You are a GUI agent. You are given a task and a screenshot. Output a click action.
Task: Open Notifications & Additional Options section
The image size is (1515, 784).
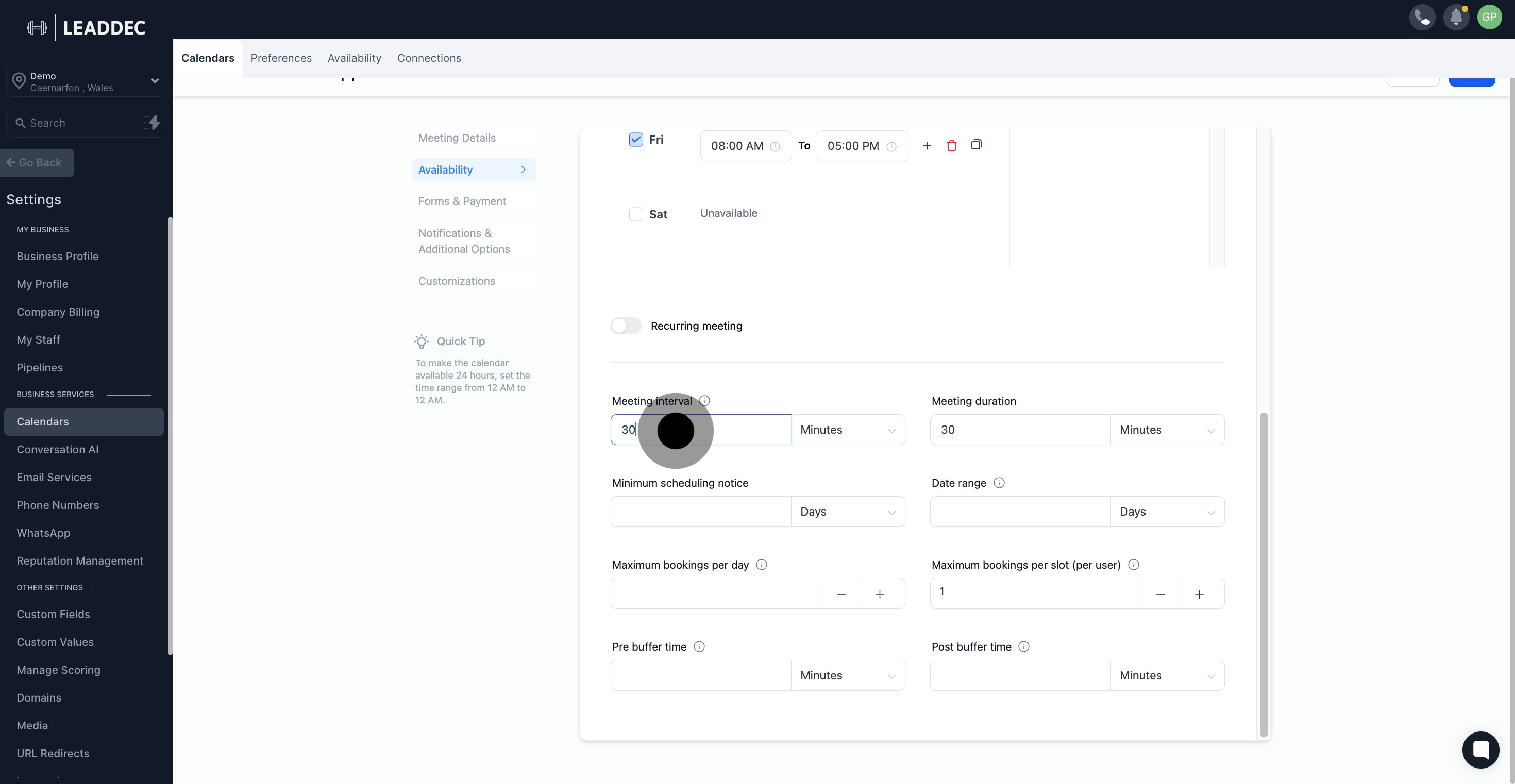point(474,241)
